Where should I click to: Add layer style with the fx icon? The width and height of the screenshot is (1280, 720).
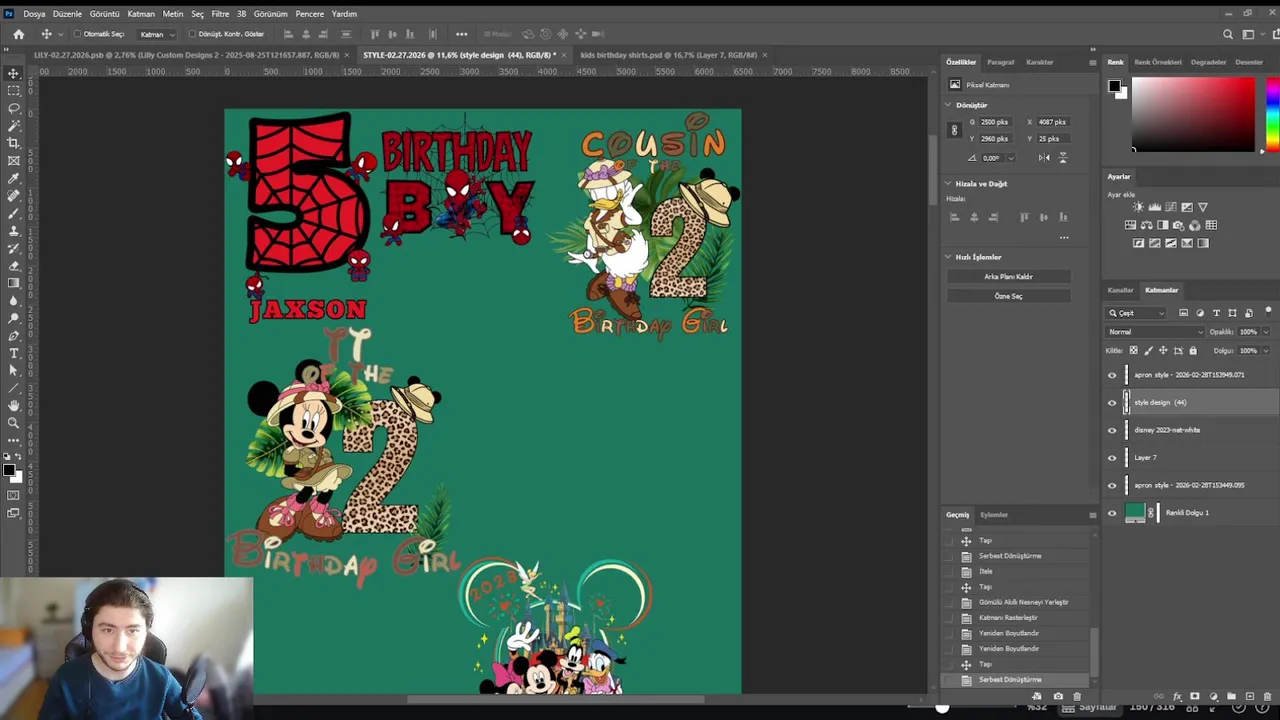(1177, 696)
